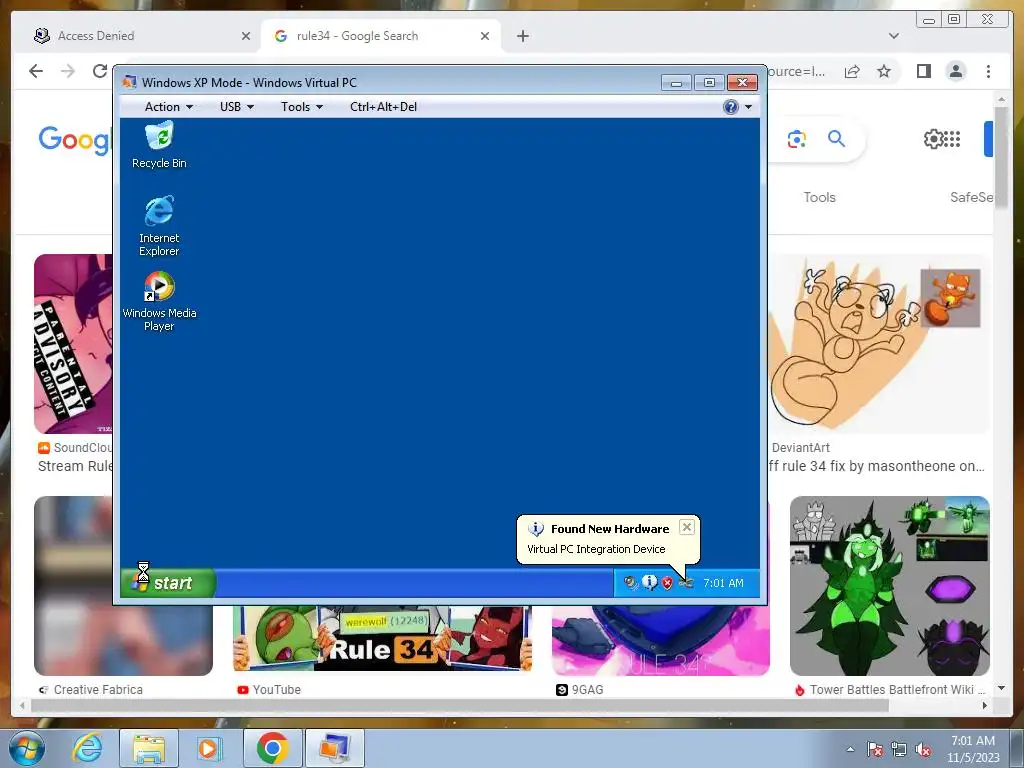The image size is (1024, 768).
Task: Open the 9GAG source link
Action: pos(579,690)
